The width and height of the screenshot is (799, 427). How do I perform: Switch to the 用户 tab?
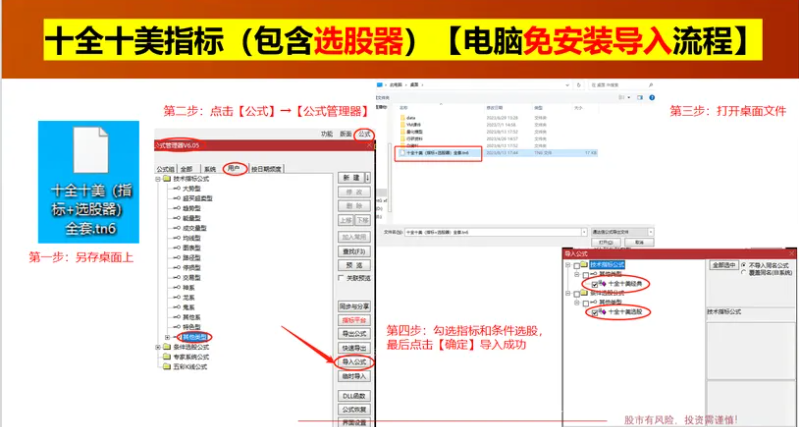[x=235, y=168]
